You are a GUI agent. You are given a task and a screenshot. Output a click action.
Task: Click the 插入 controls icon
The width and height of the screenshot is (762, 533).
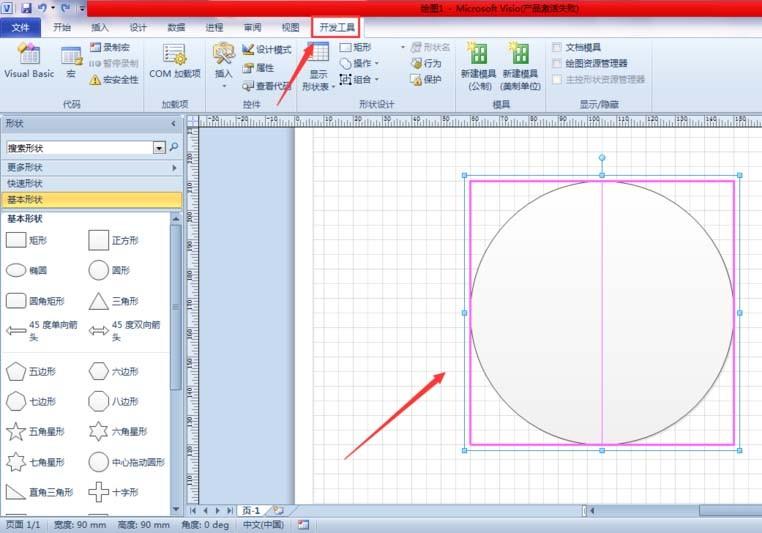pos(224,54)
